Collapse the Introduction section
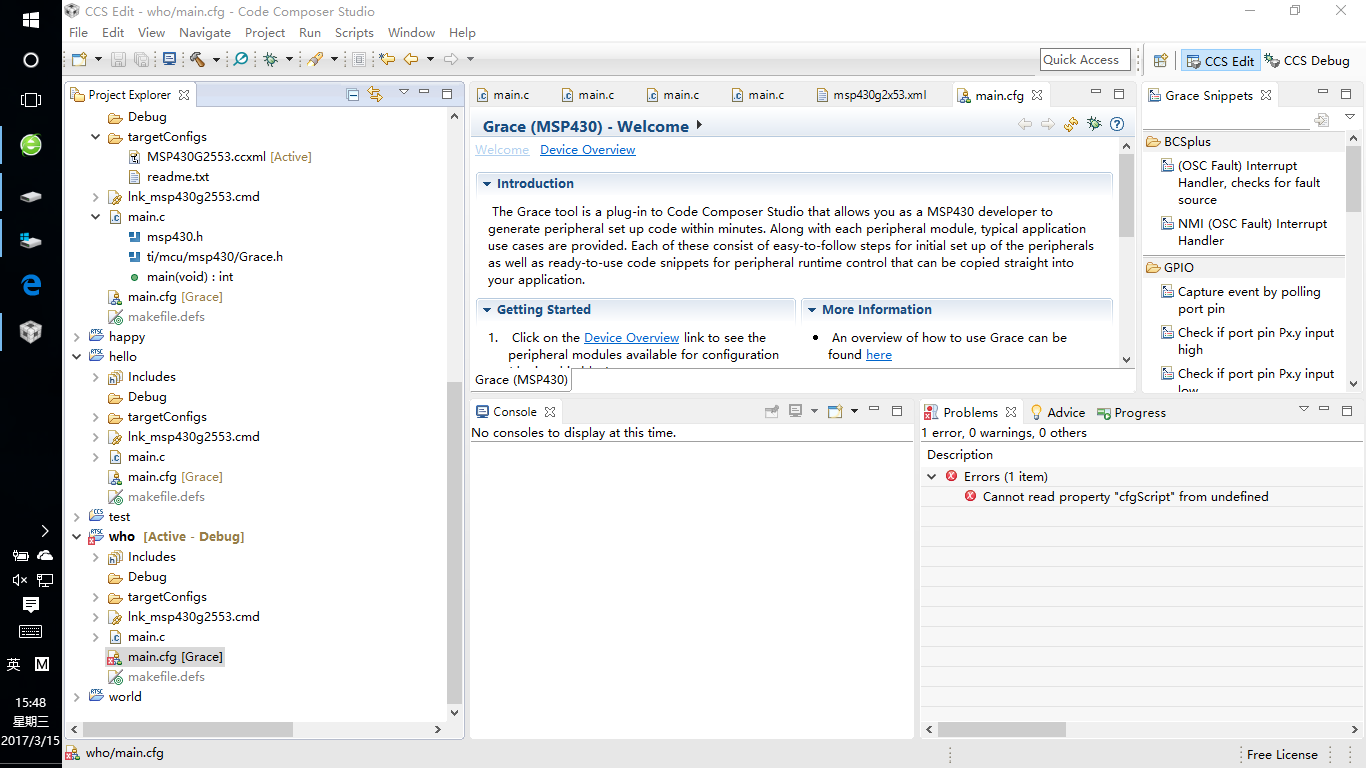The image size is (1366, 768). [x=487, y=184]
